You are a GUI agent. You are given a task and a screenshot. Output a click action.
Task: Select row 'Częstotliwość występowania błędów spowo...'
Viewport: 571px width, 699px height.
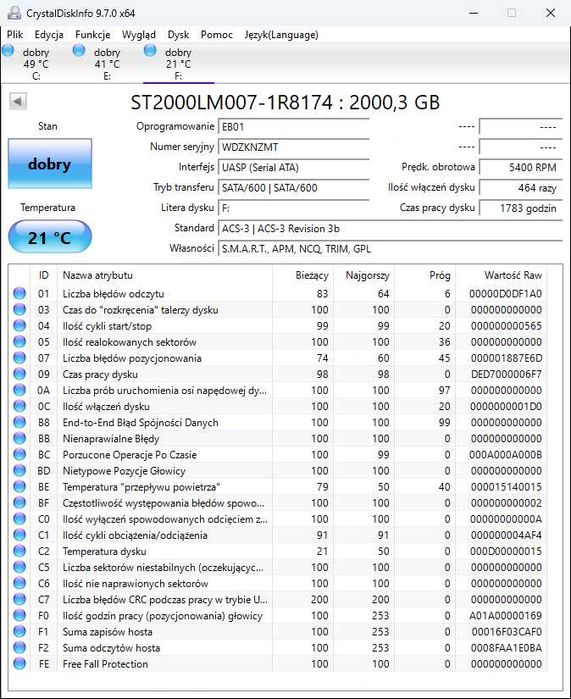point(278,503)
